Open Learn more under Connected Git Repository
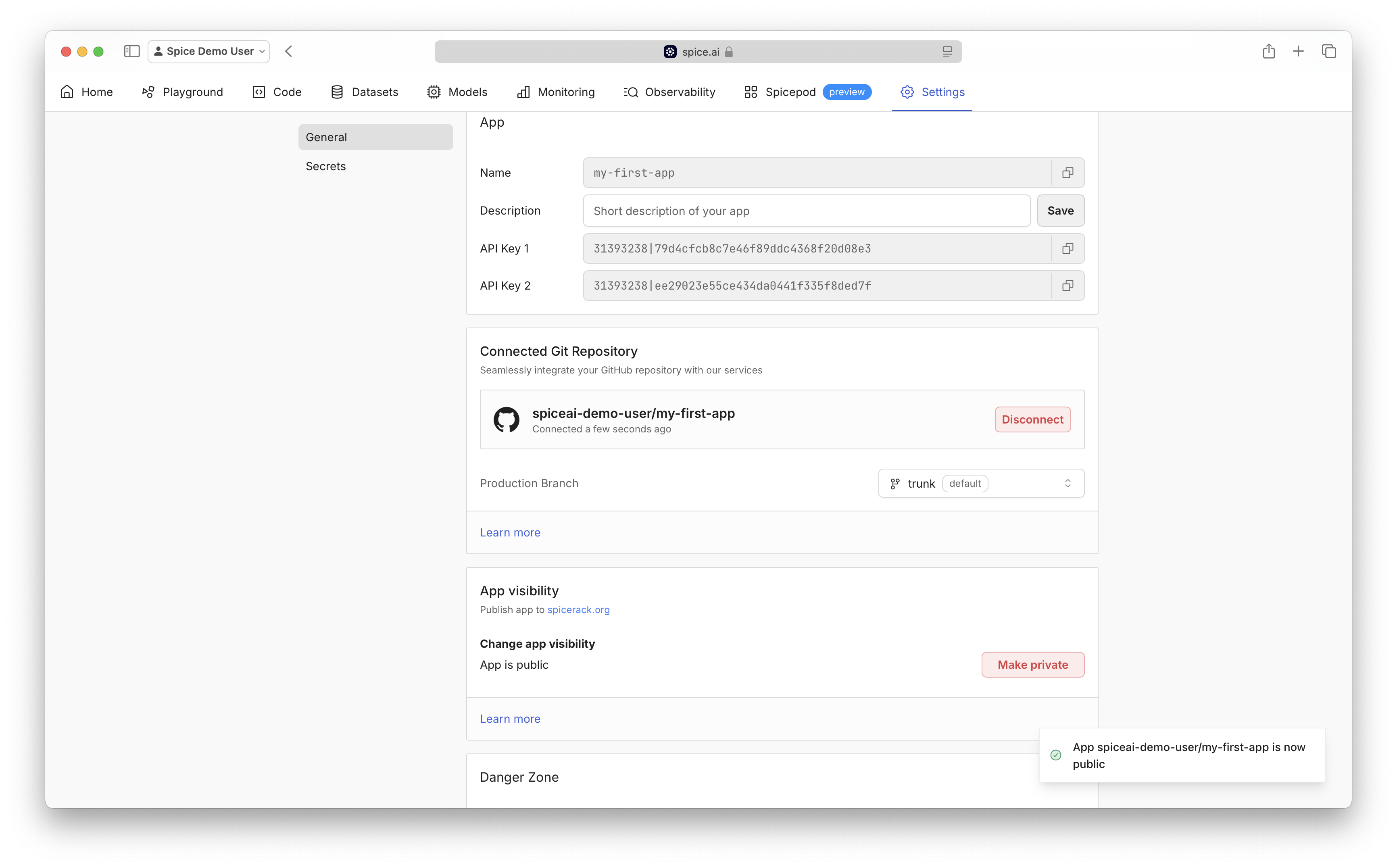 510,533
